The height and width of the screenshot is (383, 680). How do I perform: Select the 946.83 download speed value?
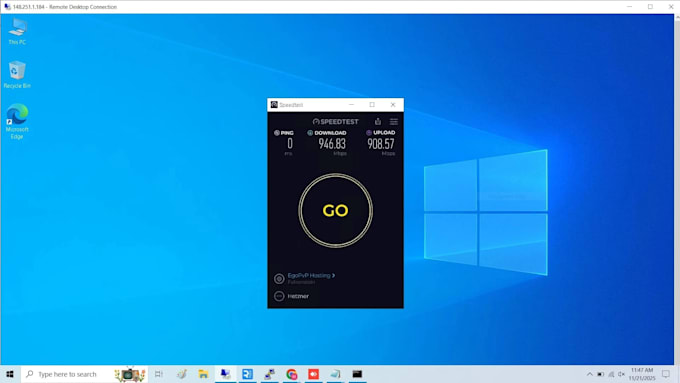(332, 144)
